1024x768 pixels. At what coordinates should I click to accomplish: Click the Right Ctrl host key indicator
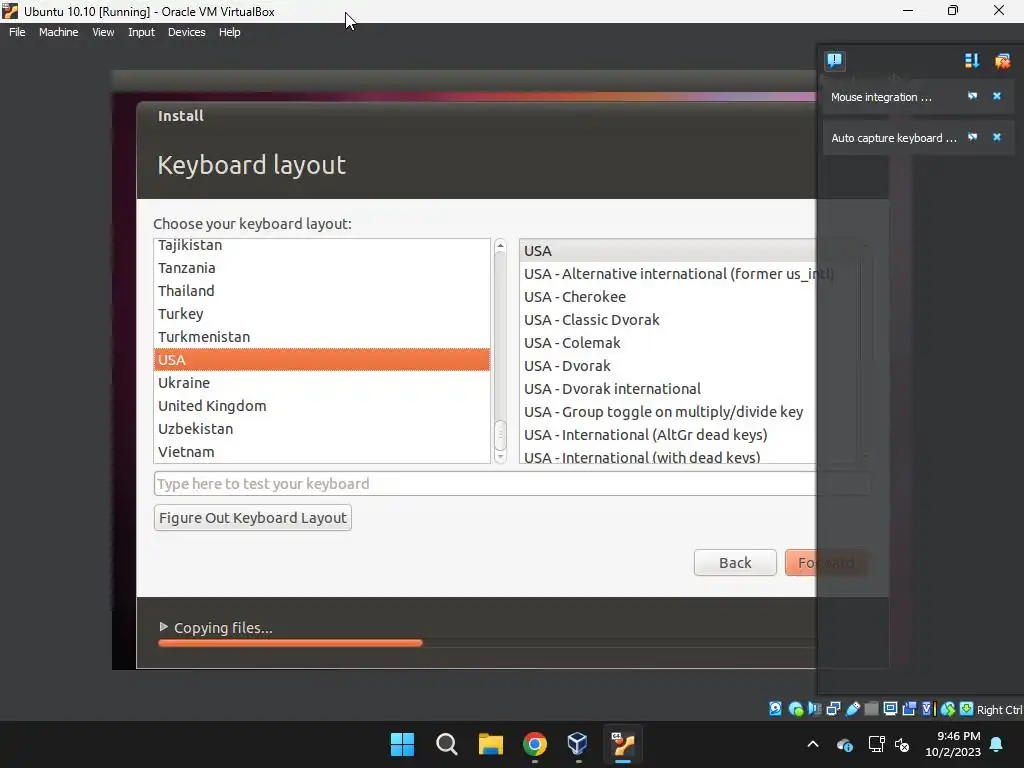[x=999, y=710]
